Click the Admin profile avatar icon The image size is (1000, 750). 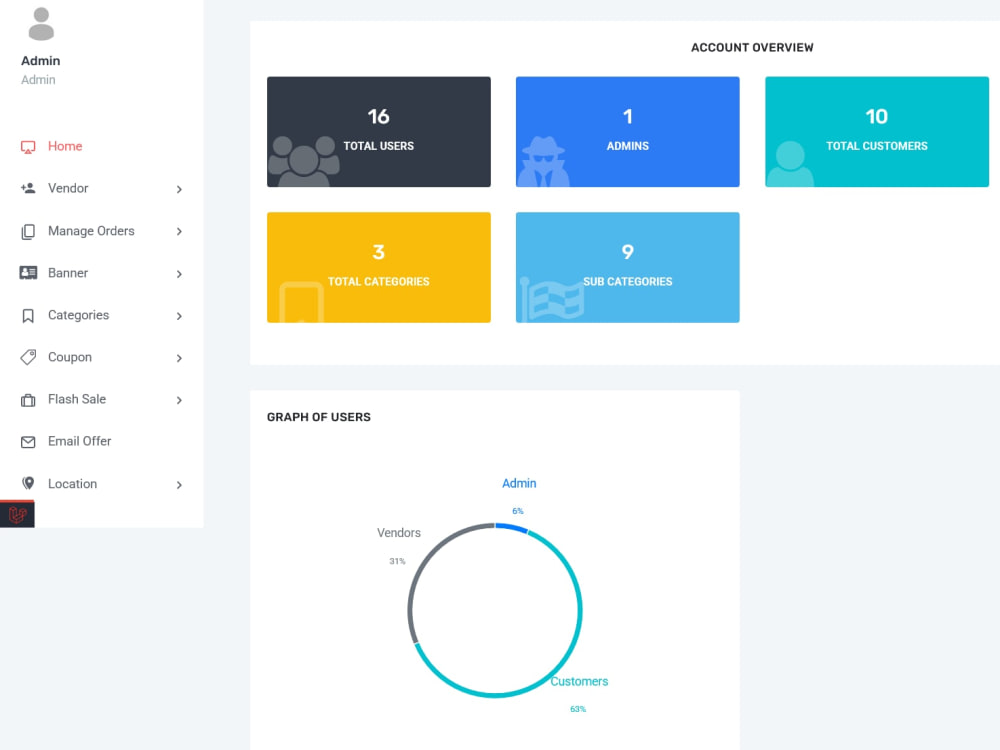[41, 24]
